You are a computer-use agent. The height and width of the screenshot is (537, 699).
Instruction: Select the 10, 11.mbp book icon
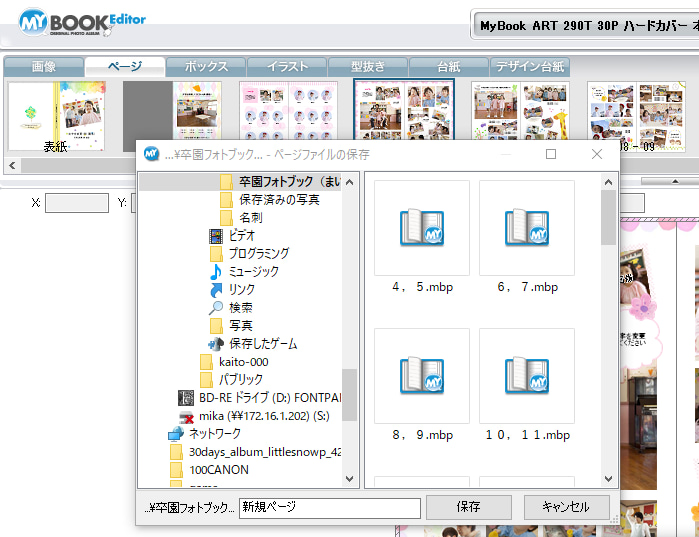526,375
